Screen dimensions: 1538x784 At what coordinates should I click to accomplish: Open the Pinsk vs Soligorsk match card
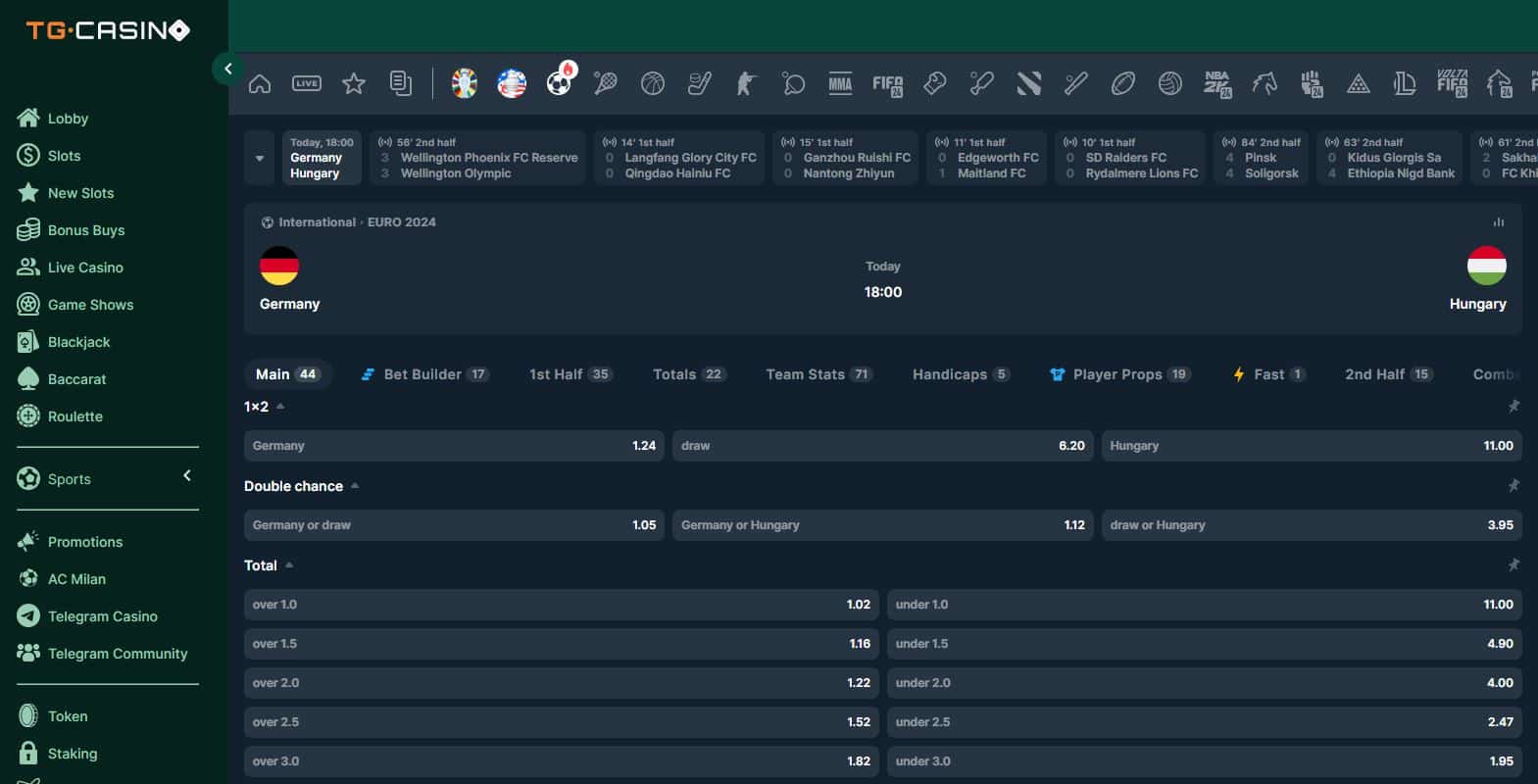(1261, 158)
